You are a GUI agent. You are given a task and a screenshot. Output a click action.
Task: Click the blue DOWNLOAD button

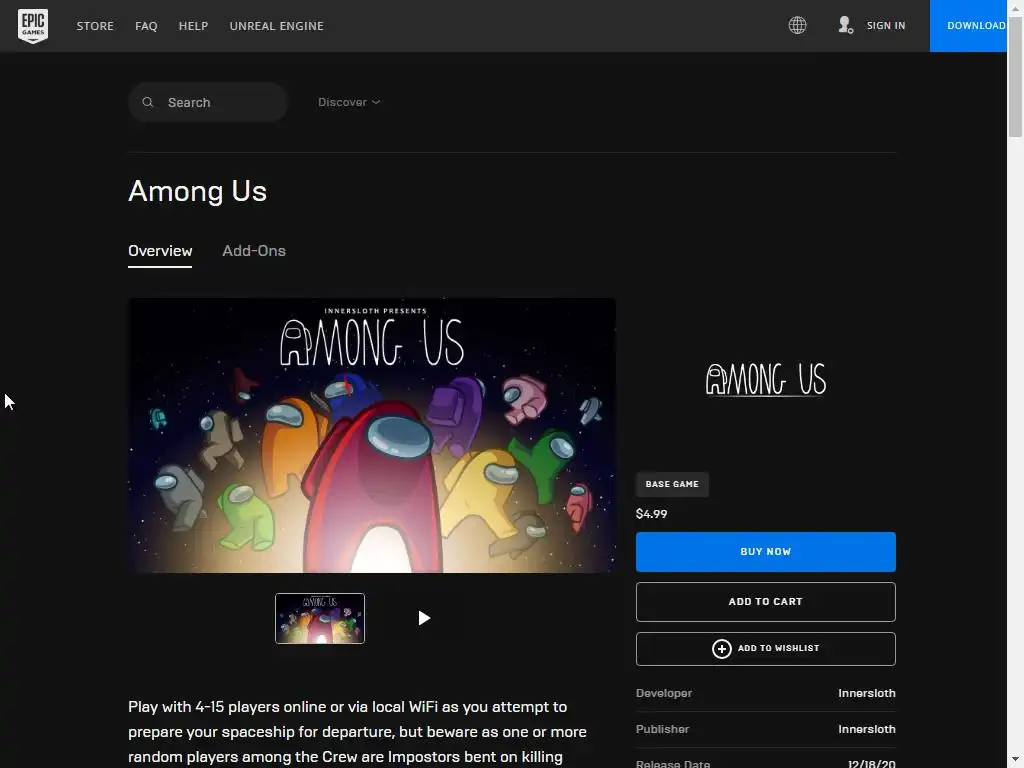click(968, 25)
